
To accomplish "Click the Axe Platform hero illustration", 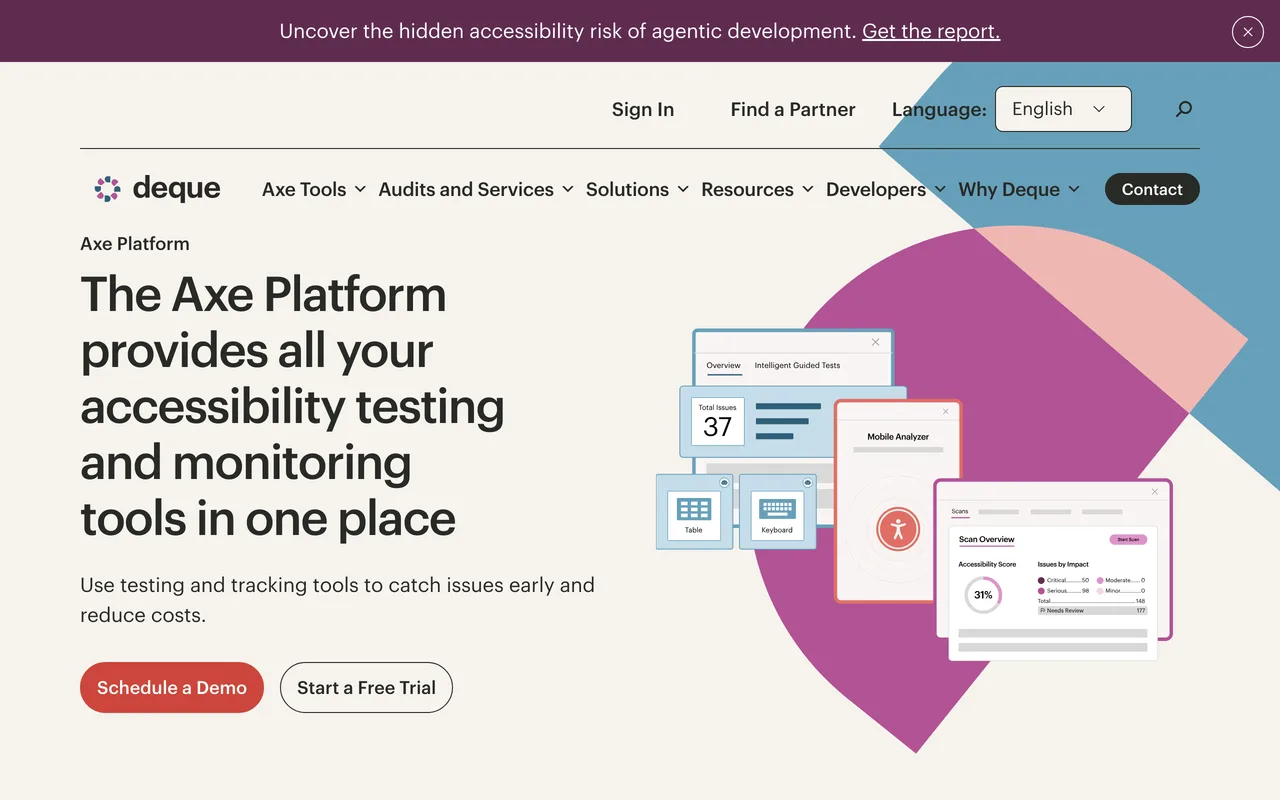I will (914, 495).
